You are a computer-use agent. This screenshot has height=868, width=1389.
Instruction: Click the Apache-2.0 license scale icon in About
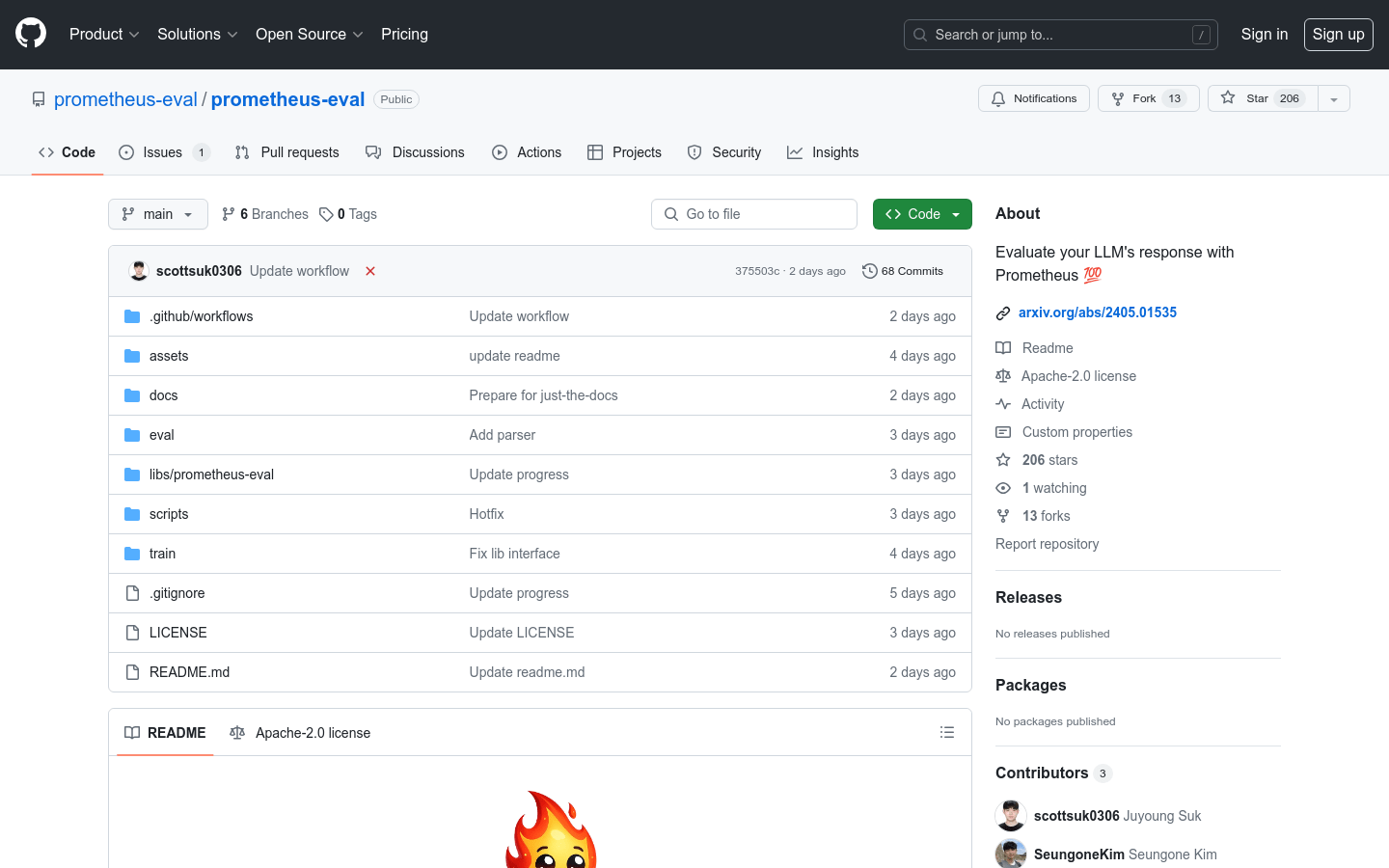click(x=1003, y=376)
